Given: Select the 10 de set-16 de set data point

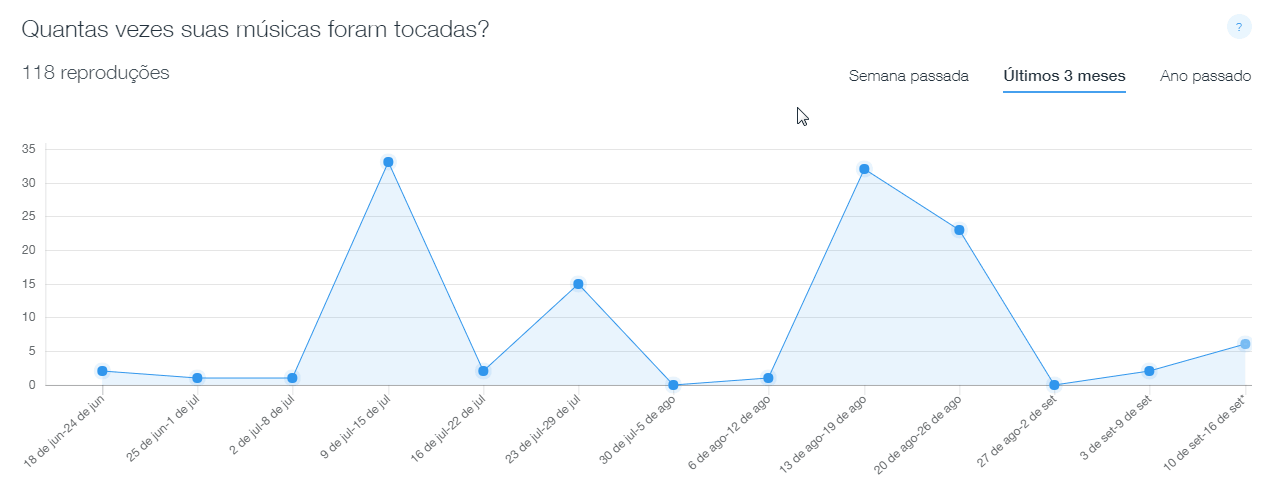Looking at the screenshot, I should (x=1245, y=344).
